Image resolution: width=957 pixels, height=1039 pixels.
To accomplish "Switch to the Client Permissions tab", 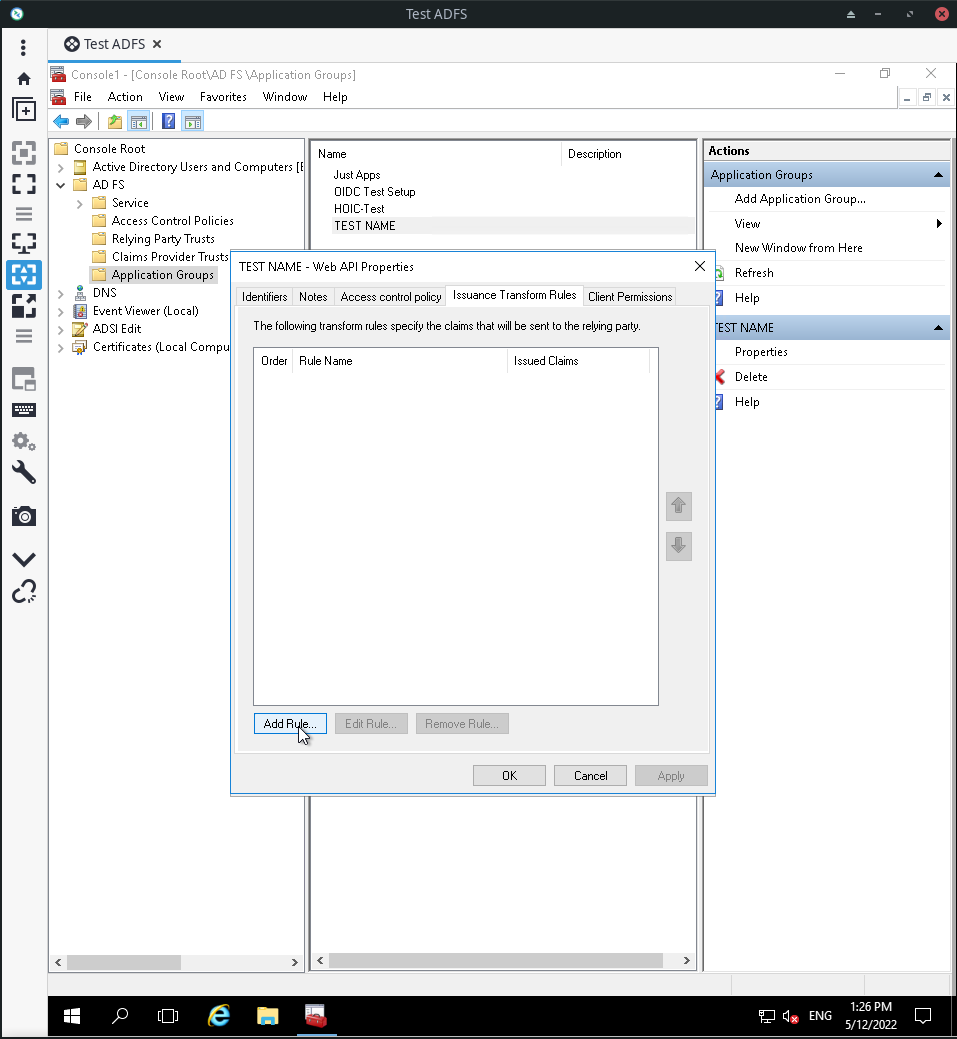I will [629, 296].
